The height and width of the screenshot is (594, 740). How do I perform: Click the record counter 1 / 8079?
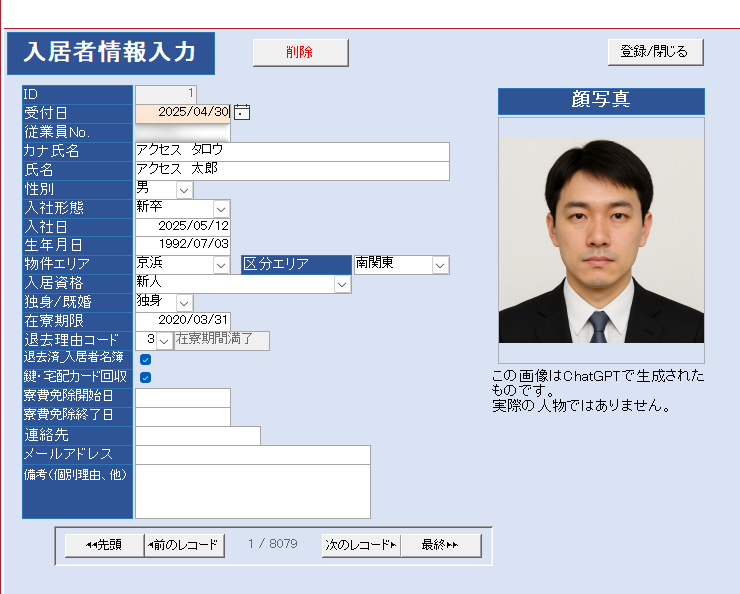click(x=273, y=544)
